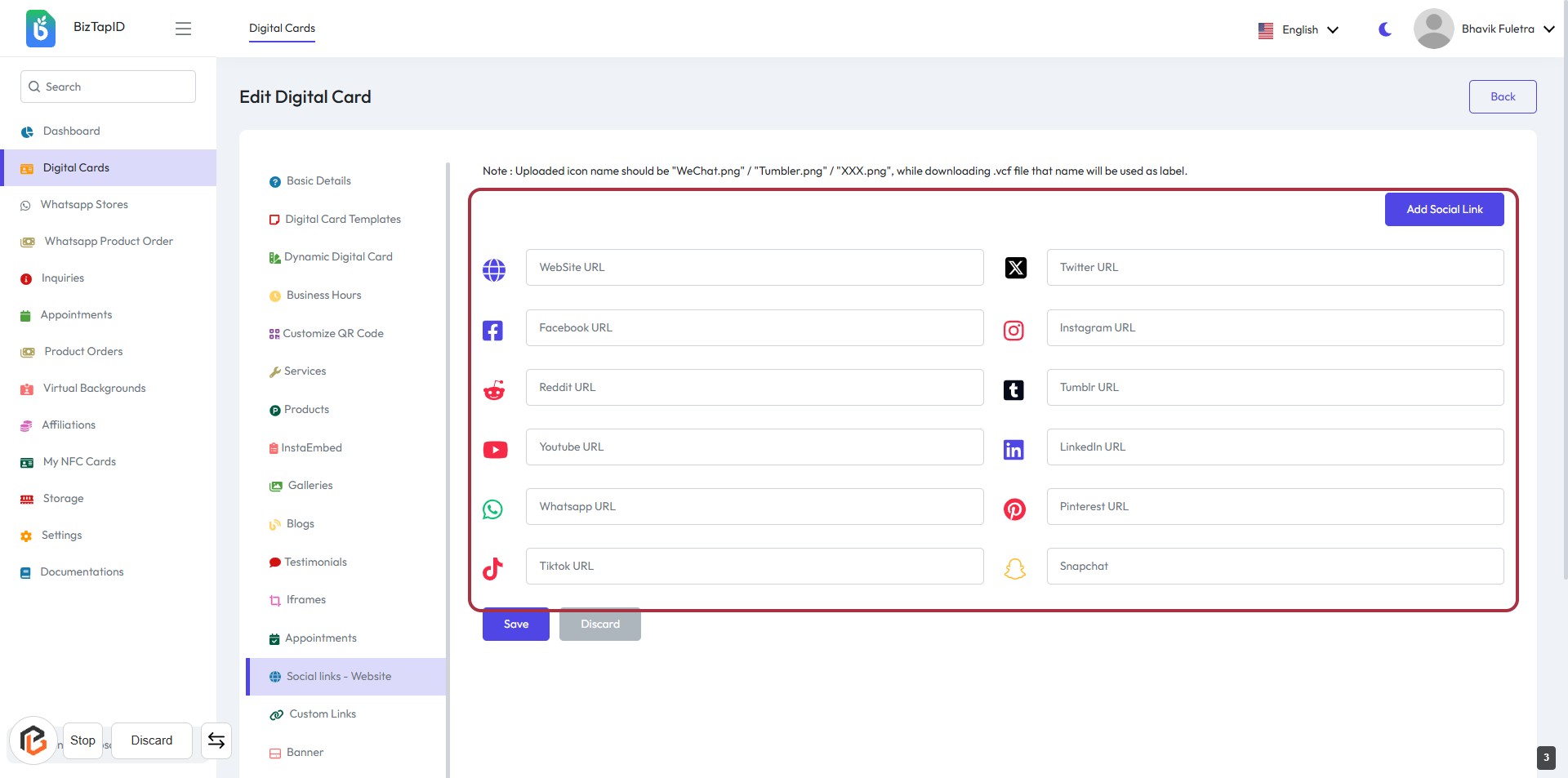Click the Reddit icon
1568x778 pixels.
coord(494,390)
